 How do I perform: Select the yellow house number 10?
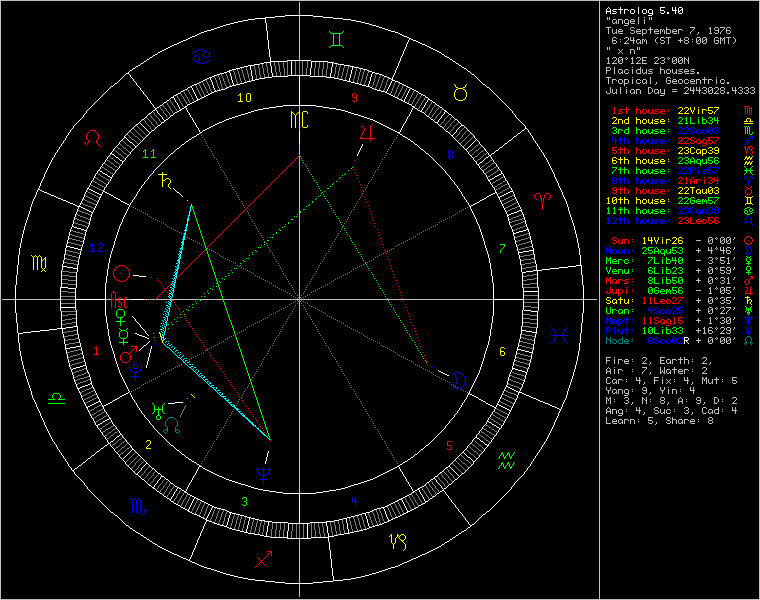pos(244,98)
